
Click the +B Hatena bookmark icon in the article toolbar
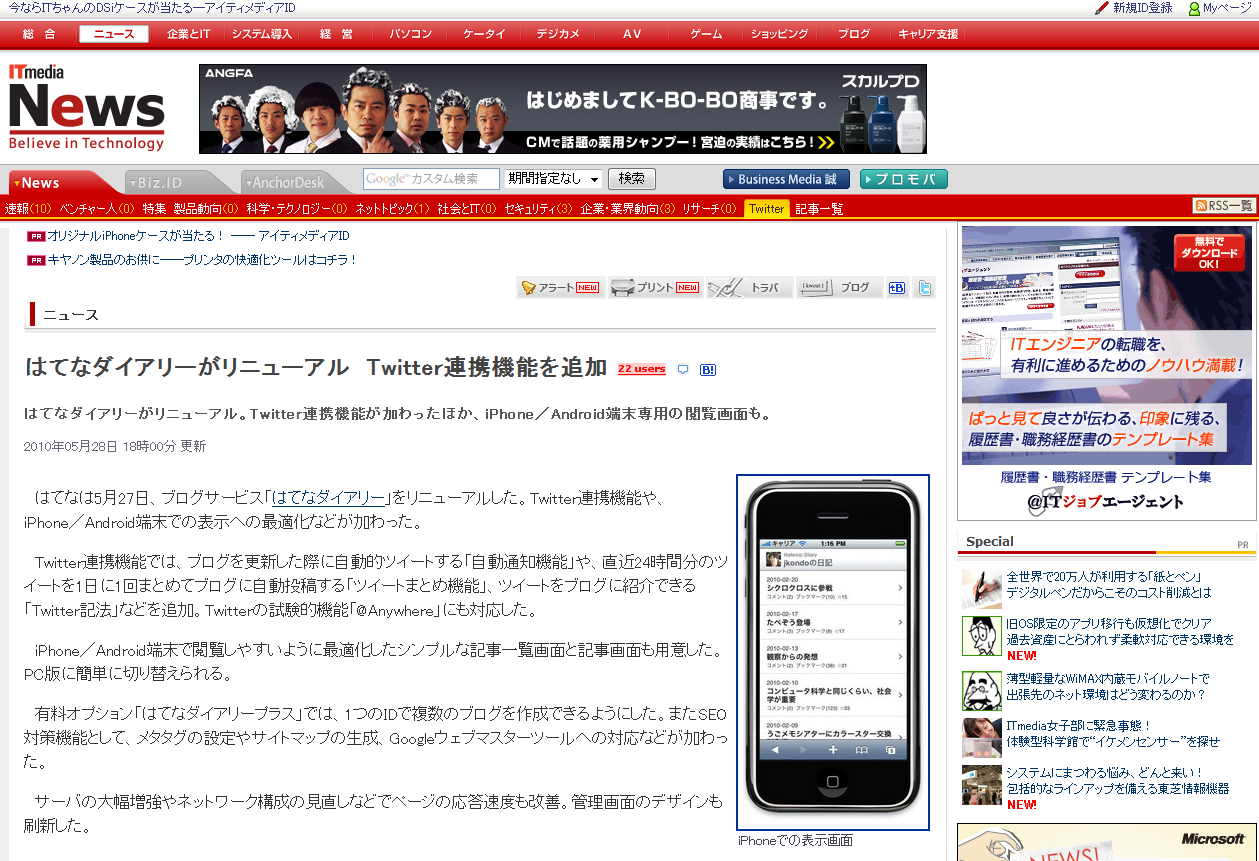click(x=897, y=287)
